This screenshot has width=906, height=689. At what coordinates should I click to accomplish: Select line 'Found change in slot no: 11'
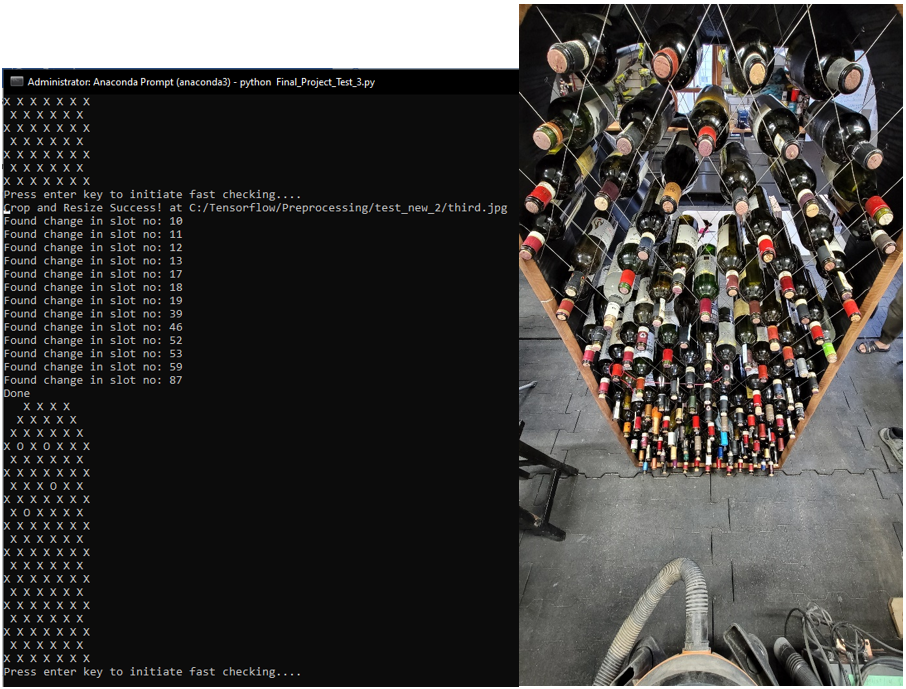pos(93,235)
